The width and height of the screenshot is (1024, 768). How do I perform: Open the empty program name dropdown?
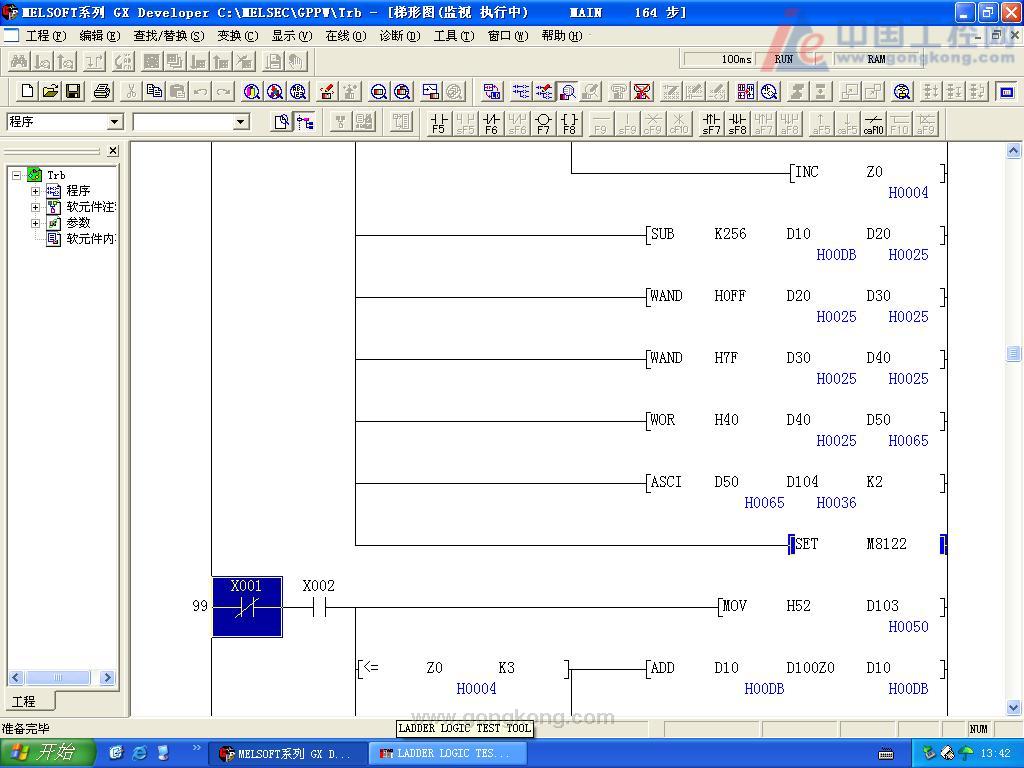tap(240, 122)
